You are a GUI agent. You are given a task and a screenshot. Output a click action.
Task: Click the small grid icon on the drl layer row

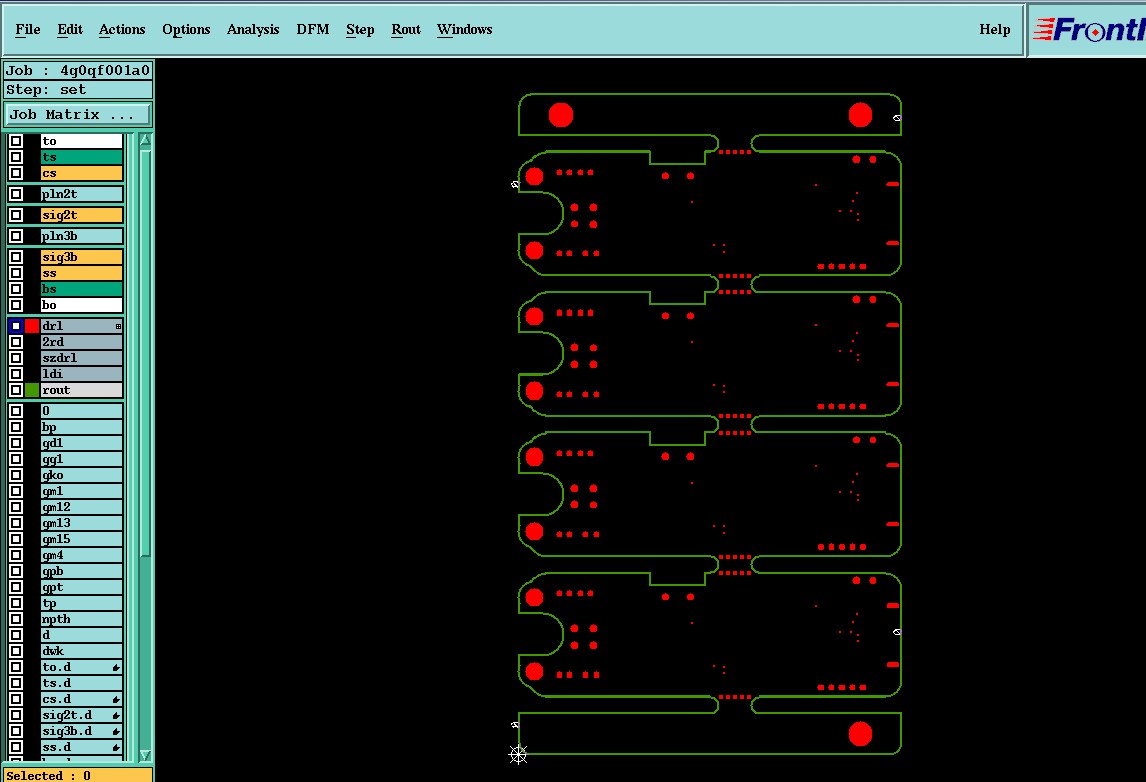point(118,326)
